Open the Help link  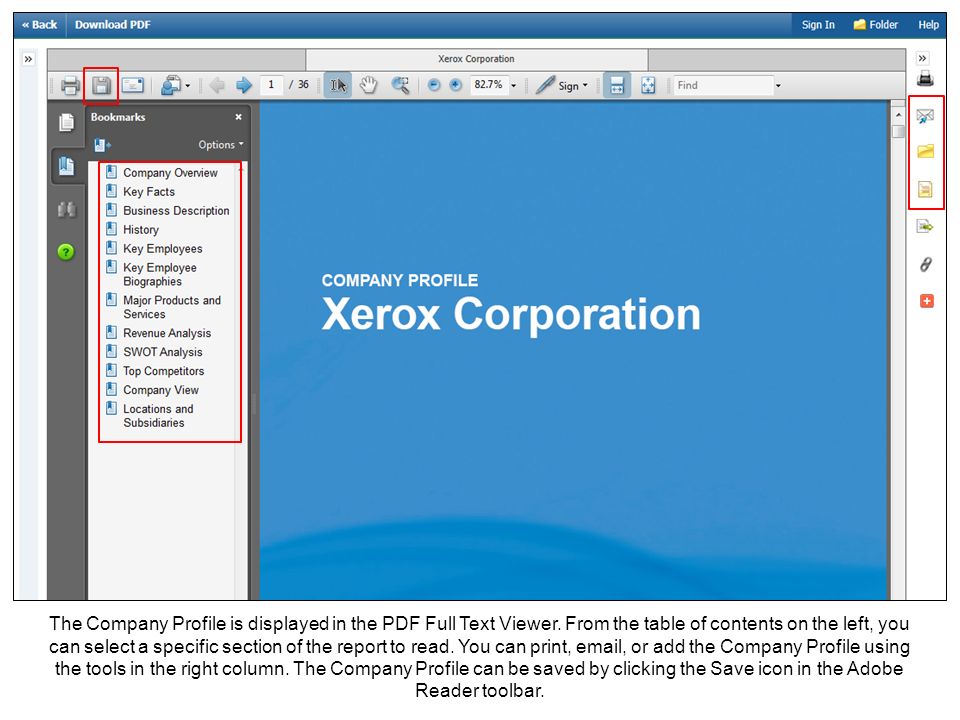click(928, 25)
